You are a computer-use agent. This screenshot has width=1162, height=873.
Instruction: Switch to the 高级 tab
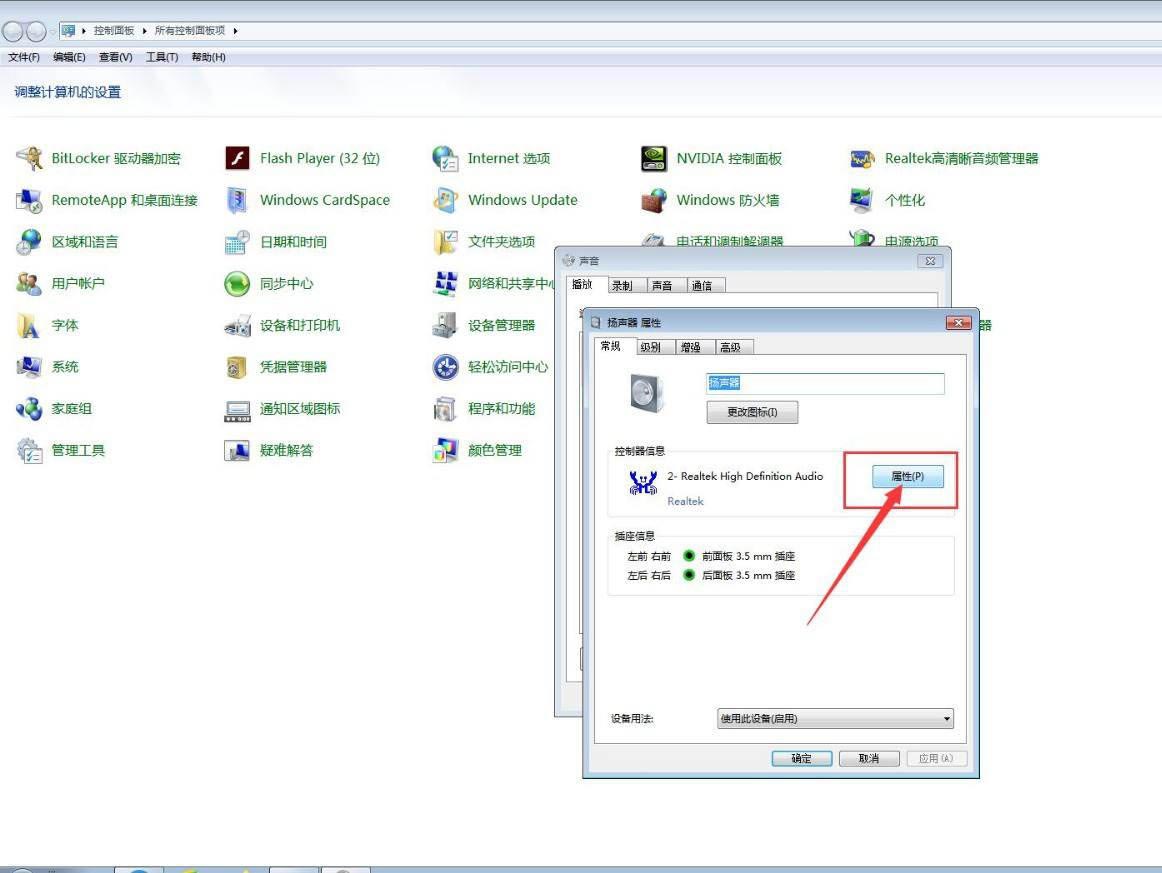click(x=730, y=347)
